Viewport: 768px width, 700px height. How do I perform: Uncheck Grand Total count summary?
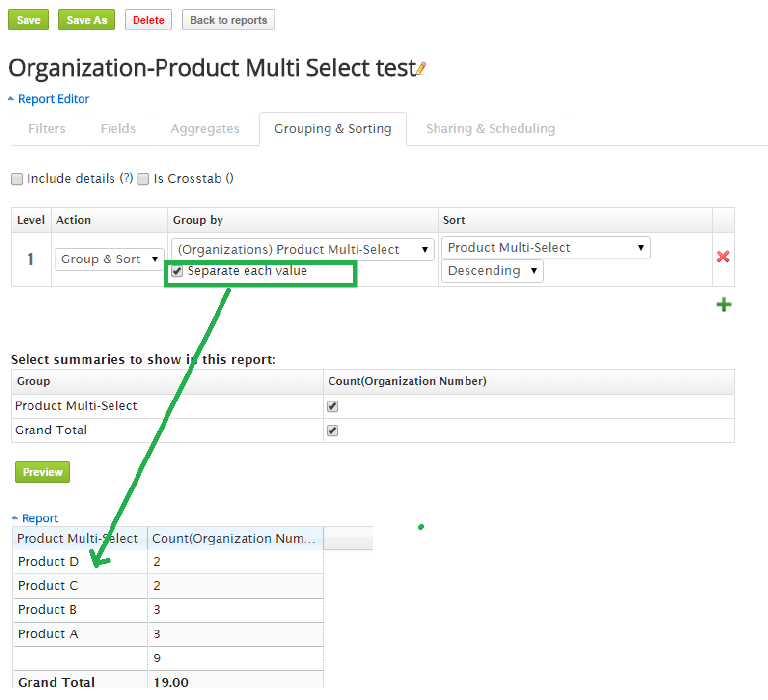pos(333,430)
